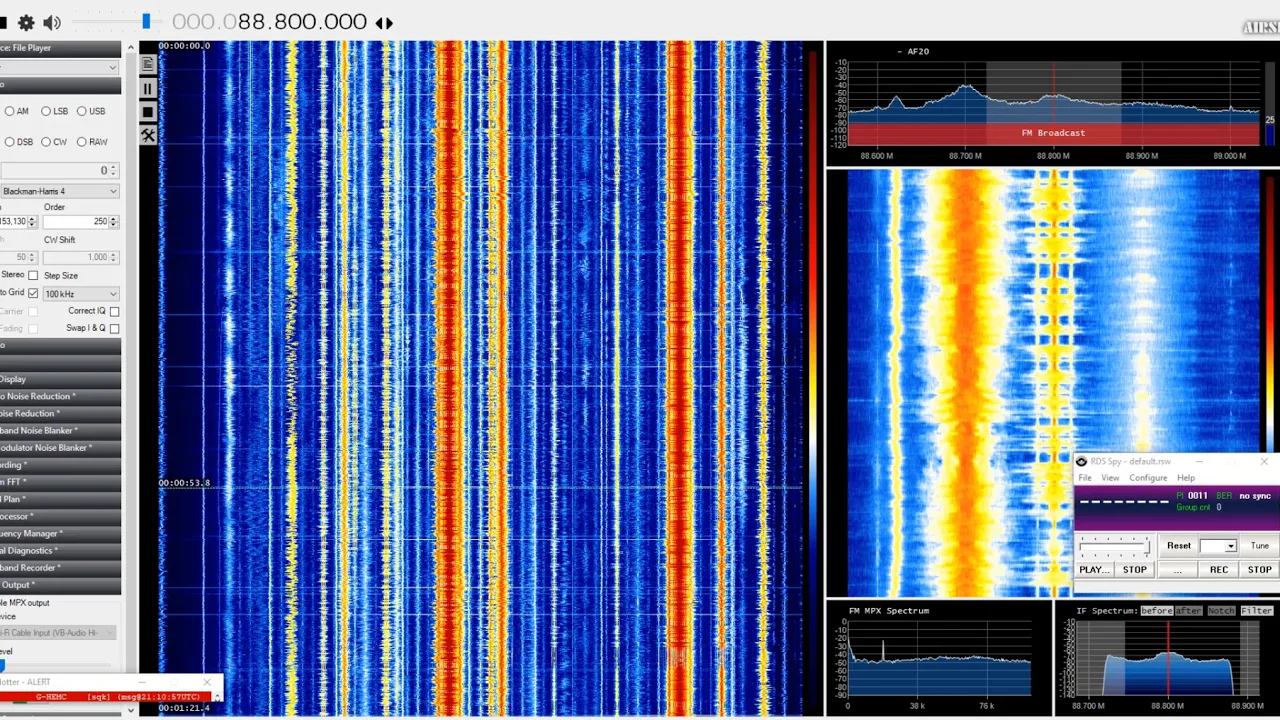1280x720 pixels.
Task: Click the waterfall contrast color gradient bar
Action: point(812,380)
